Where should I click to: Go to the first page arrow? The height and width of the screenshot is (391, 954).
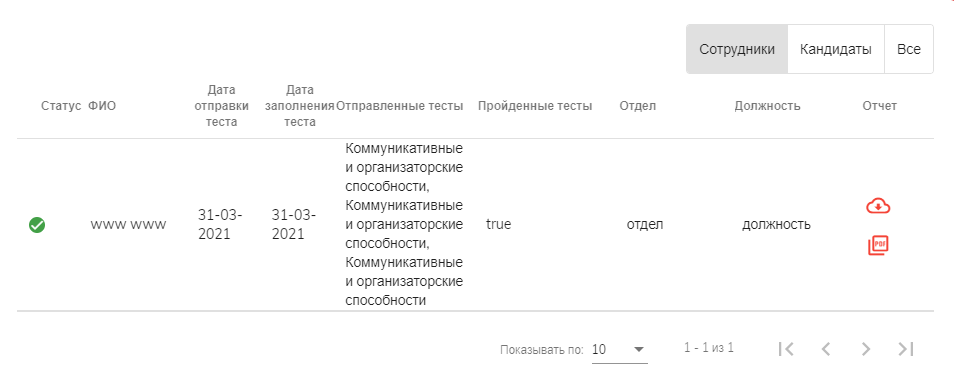(x=786, y=349)
